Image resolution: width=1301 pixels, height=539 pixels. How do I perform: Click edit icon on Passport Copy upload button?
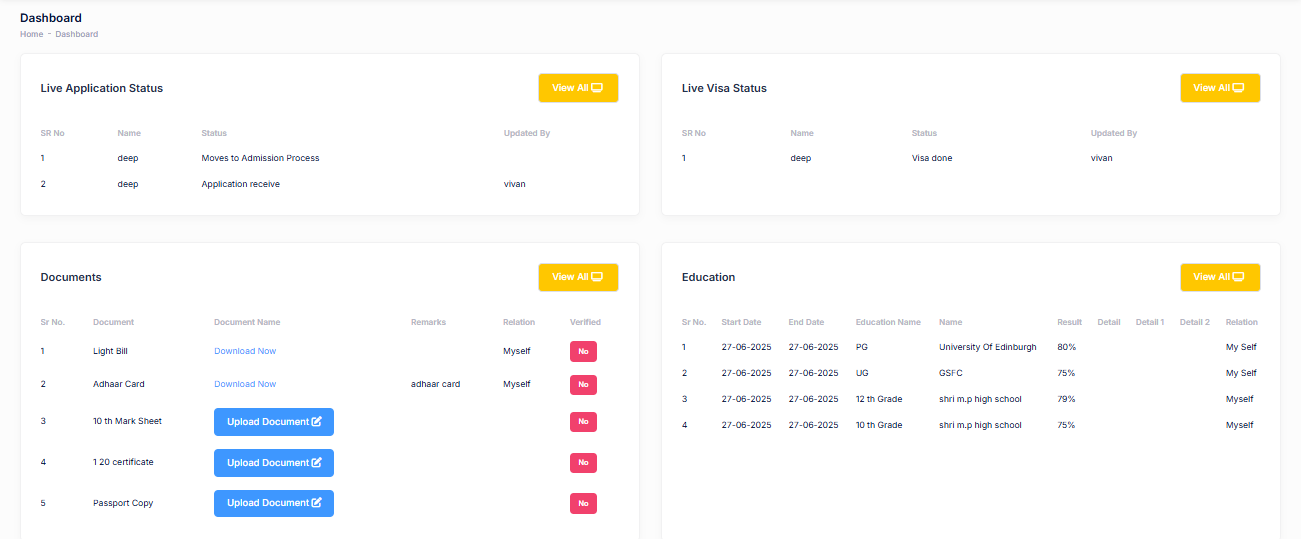click(317, 503)
